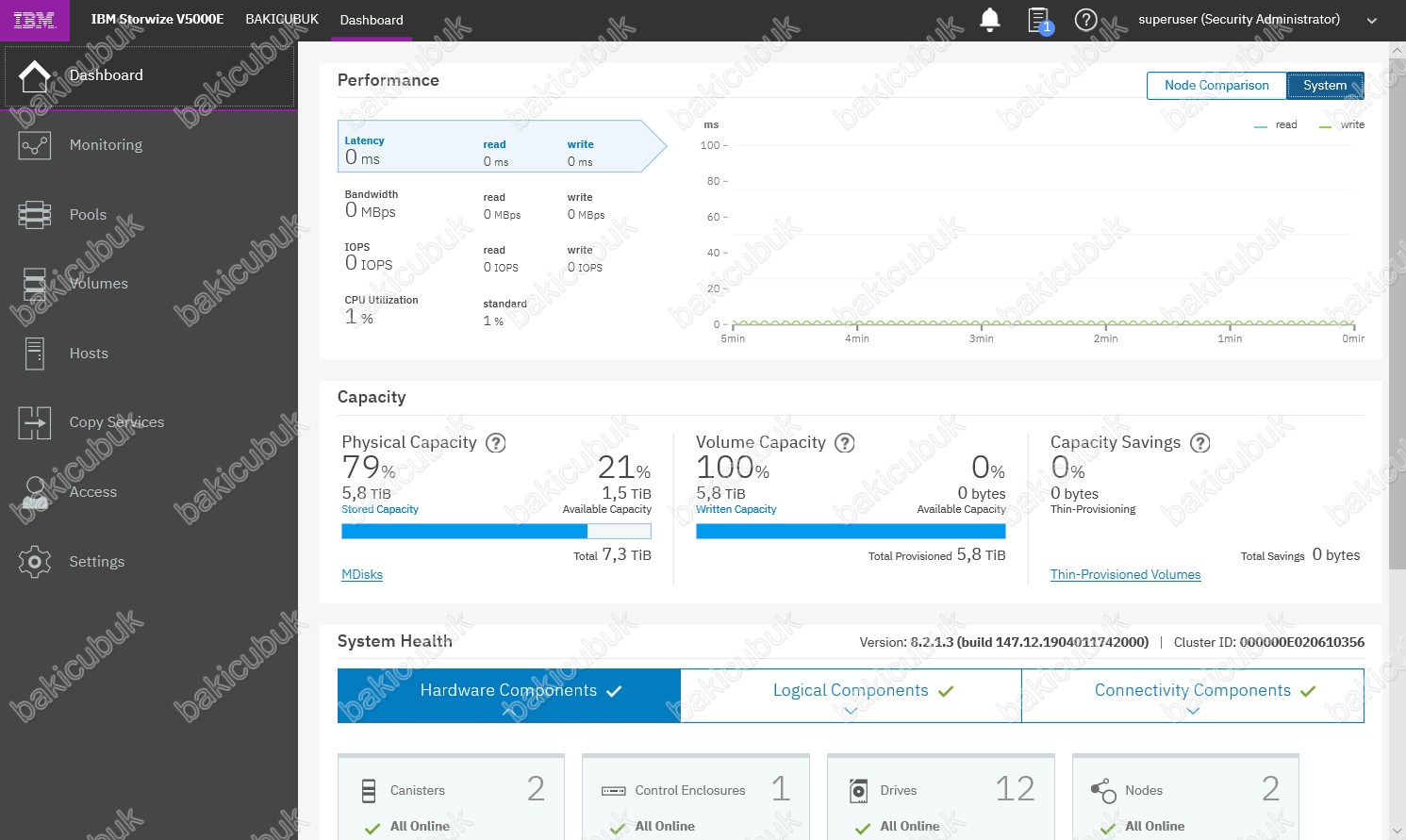Click the Monitoring sidebar icon
Viewport: 1406px width, 840px height.
tap(34, 145)
